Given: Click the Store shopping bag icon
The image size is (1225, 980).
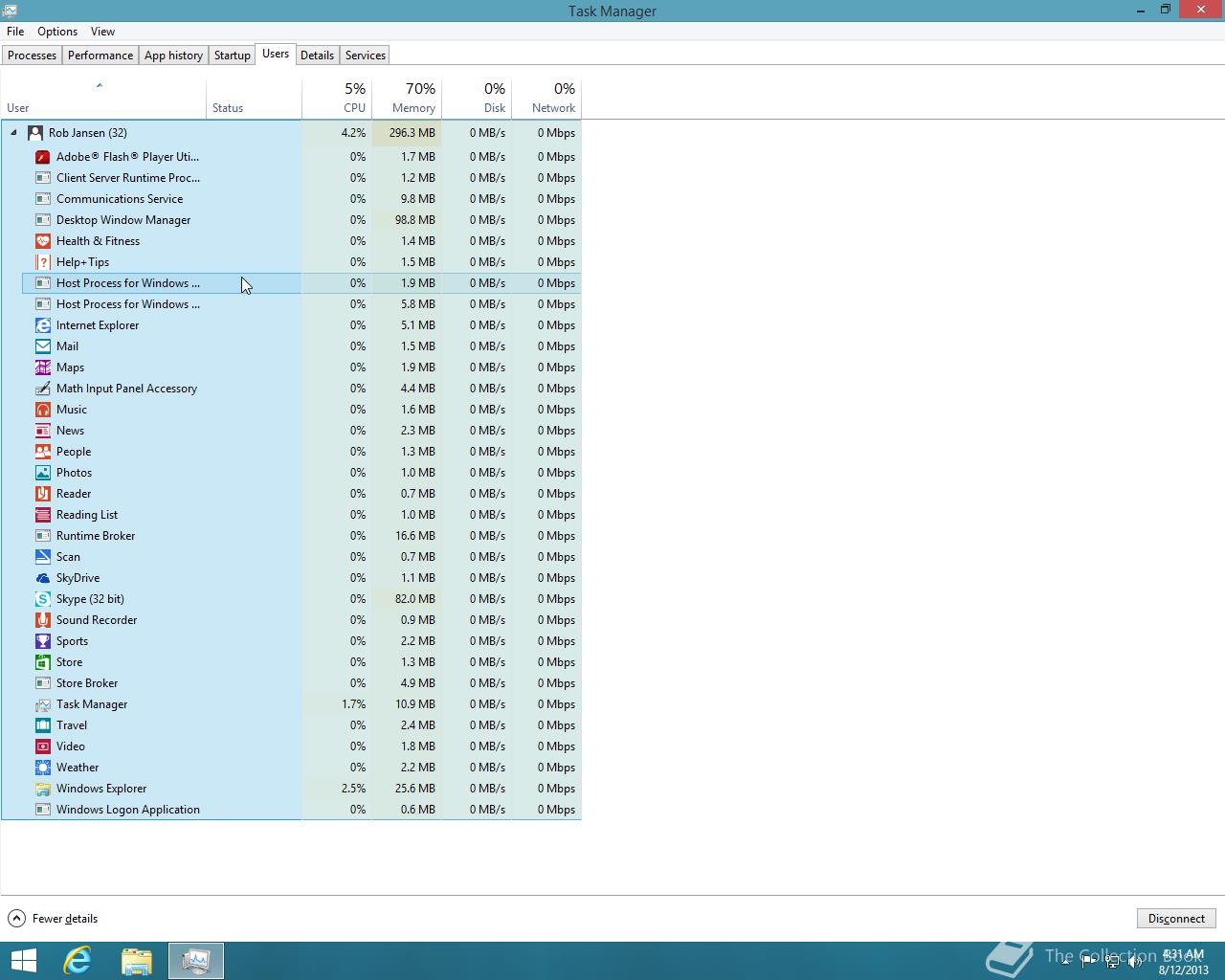Looking at the screenshot, I should pyautogui.click(x=42, y=662).
